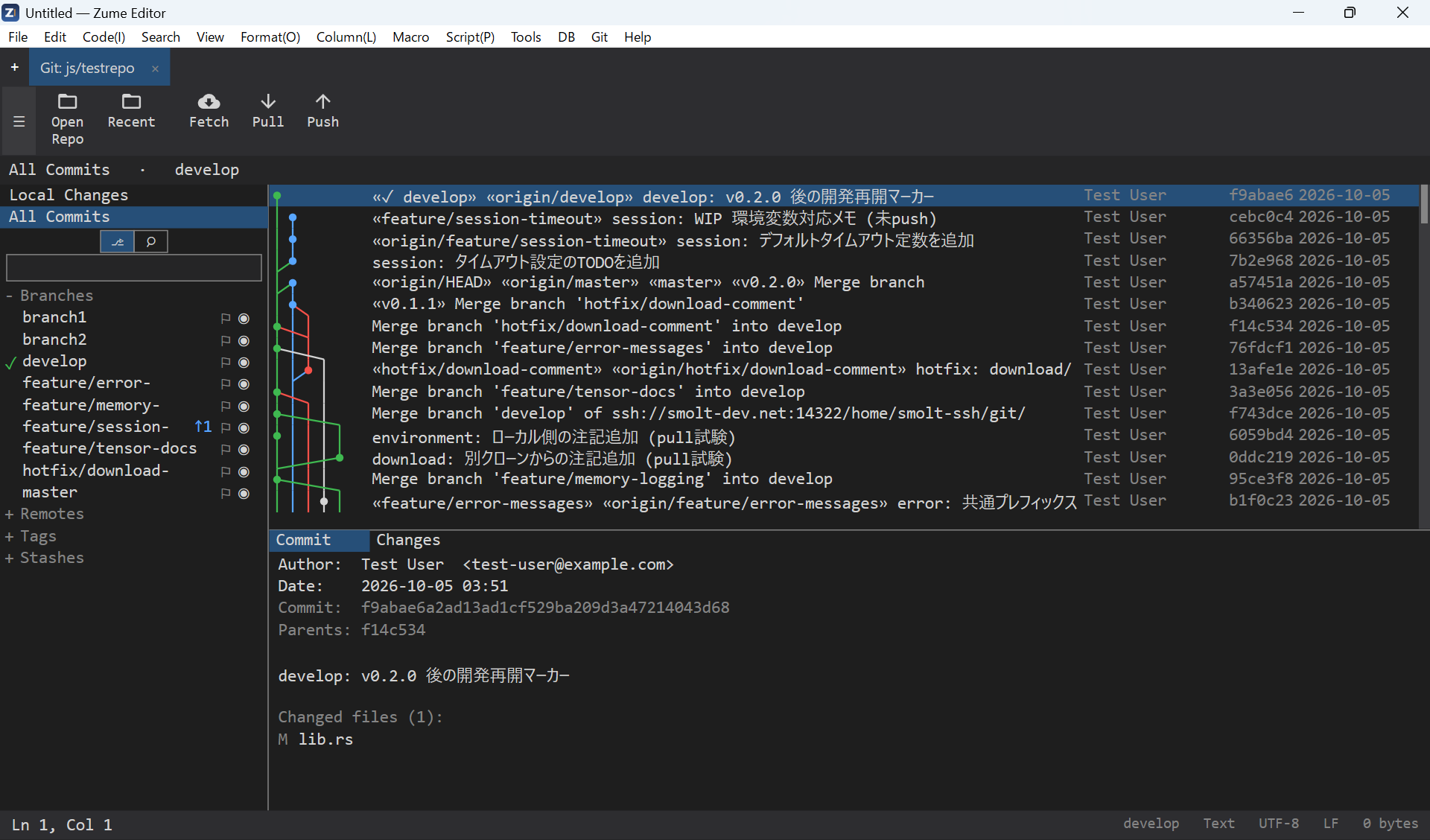Toggle visibility circle for feature/memory-
Screen dimensions: 1430x840
click(244, 406)
